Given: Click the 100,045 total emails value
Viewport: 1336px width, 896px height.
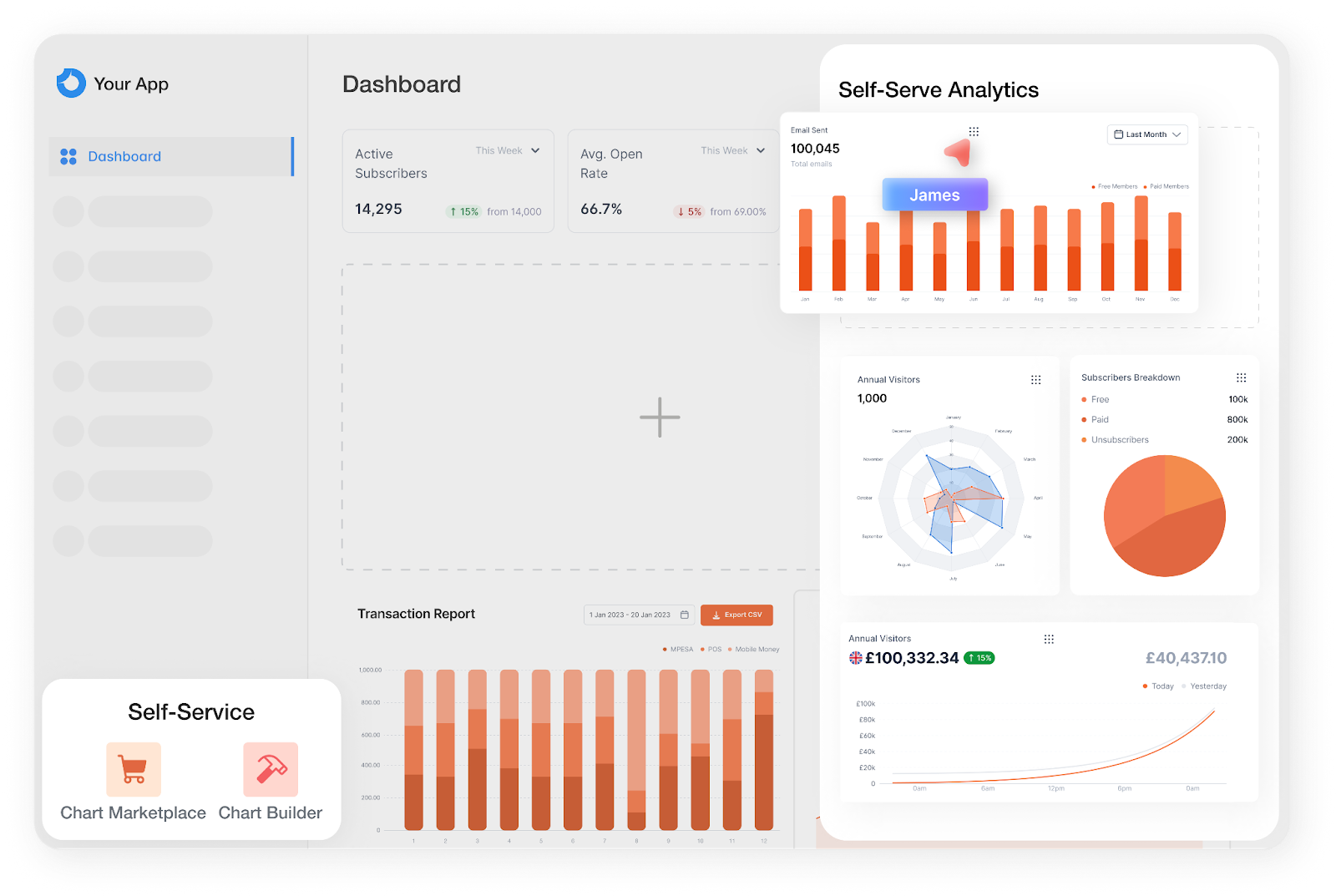Looking at the screenshot, I should click(x=815, y=149).
